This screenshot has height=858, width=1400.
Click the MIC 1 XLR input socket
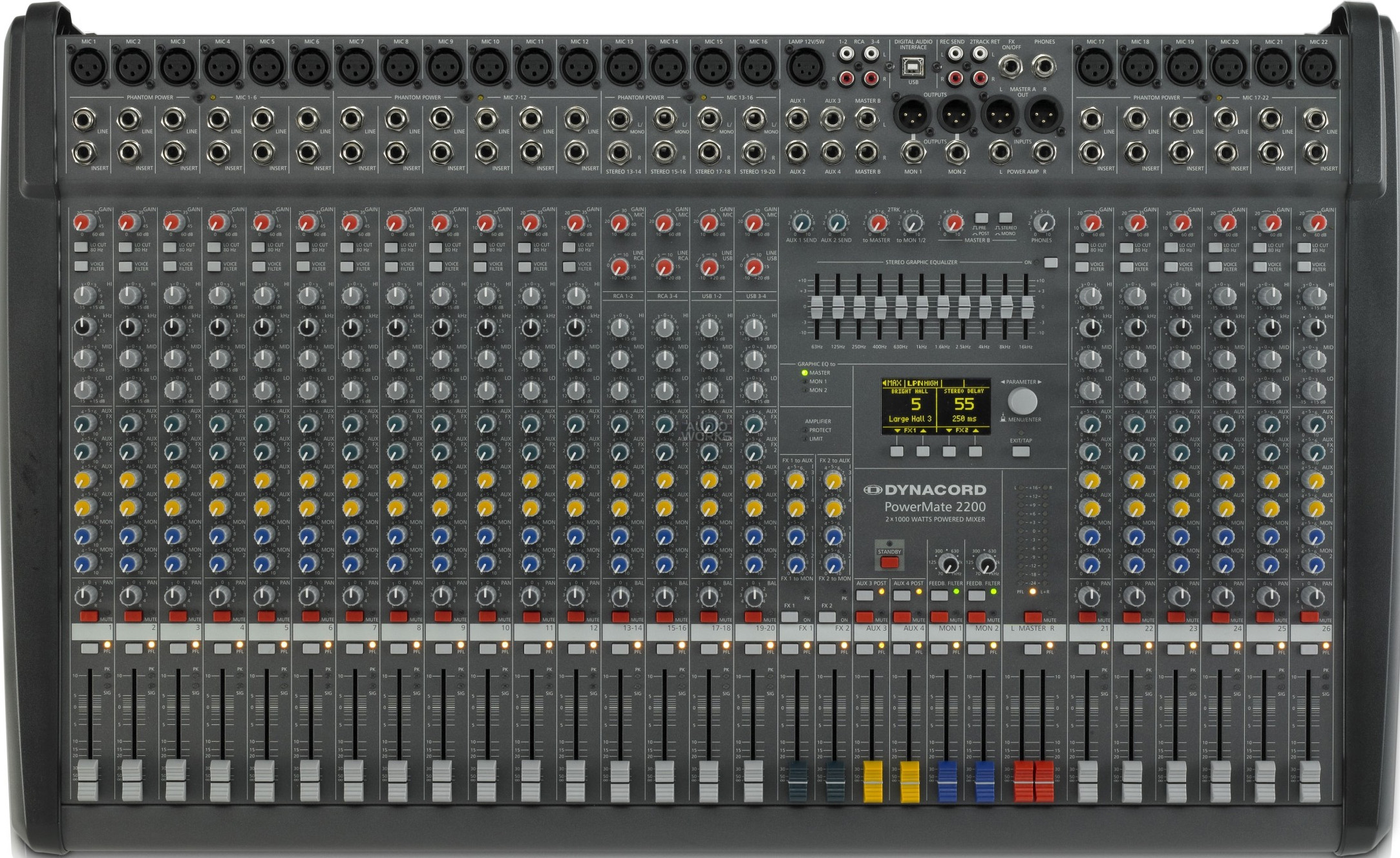coord(89,67)
